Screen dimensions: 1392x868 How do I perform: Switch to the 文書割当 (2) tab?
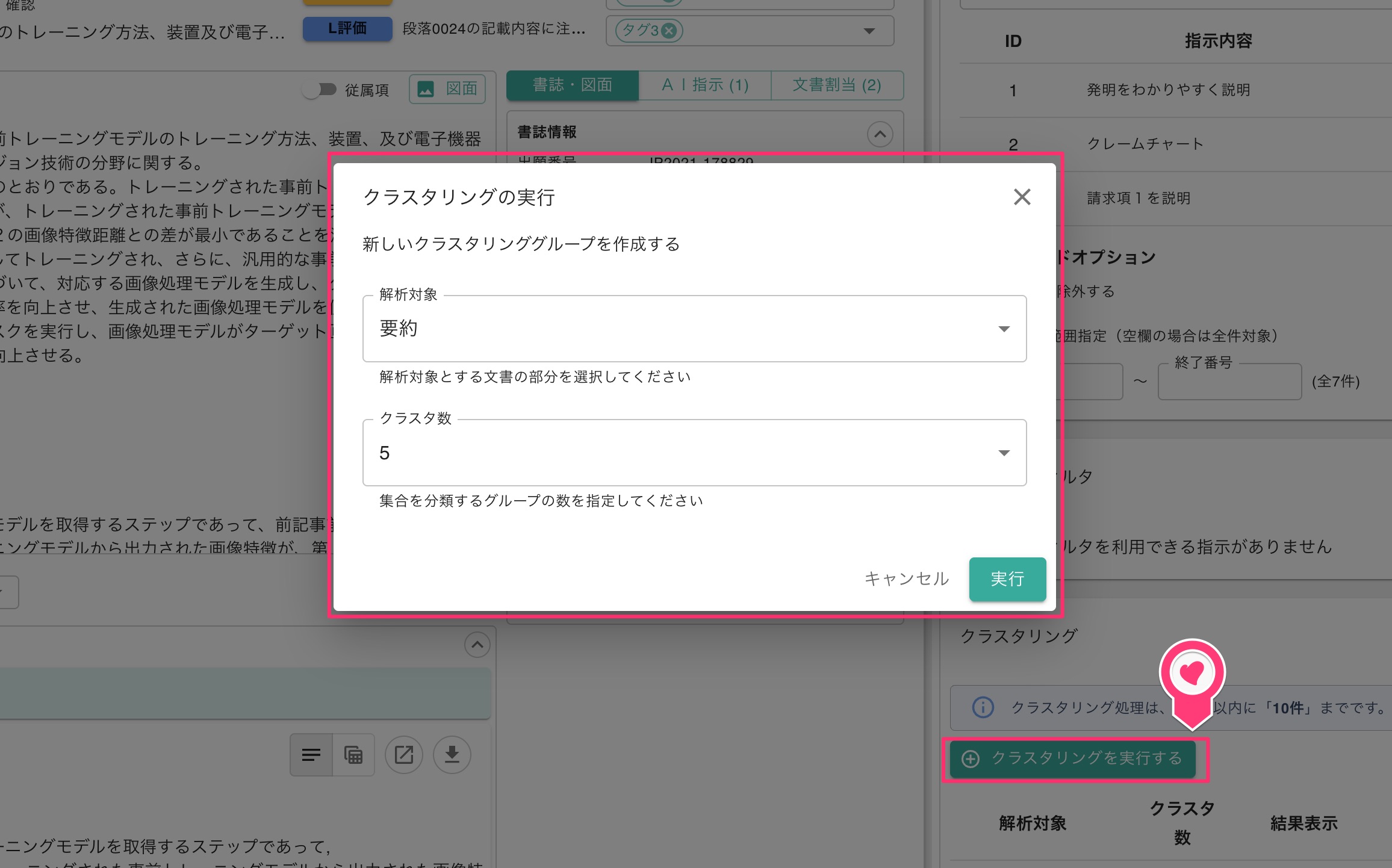click(x=837, y=85)
